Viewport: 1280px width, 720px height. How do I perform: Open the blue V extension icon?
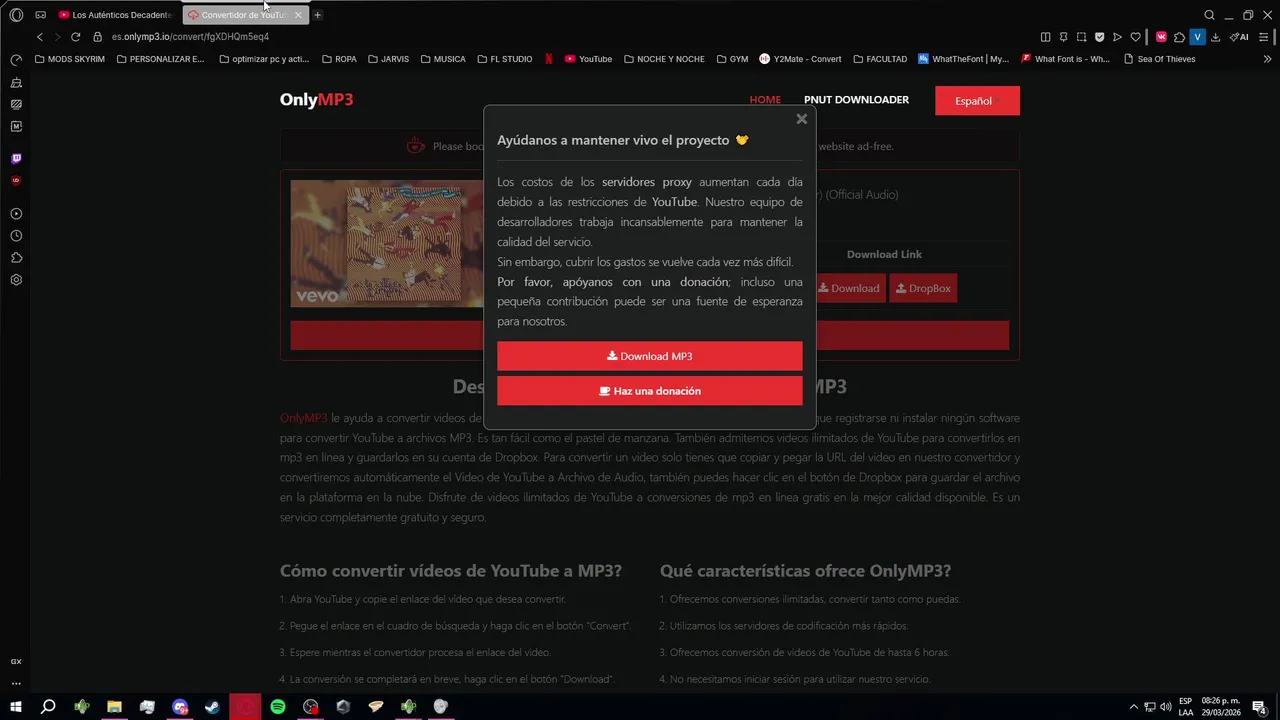[x=1197, y=37]
